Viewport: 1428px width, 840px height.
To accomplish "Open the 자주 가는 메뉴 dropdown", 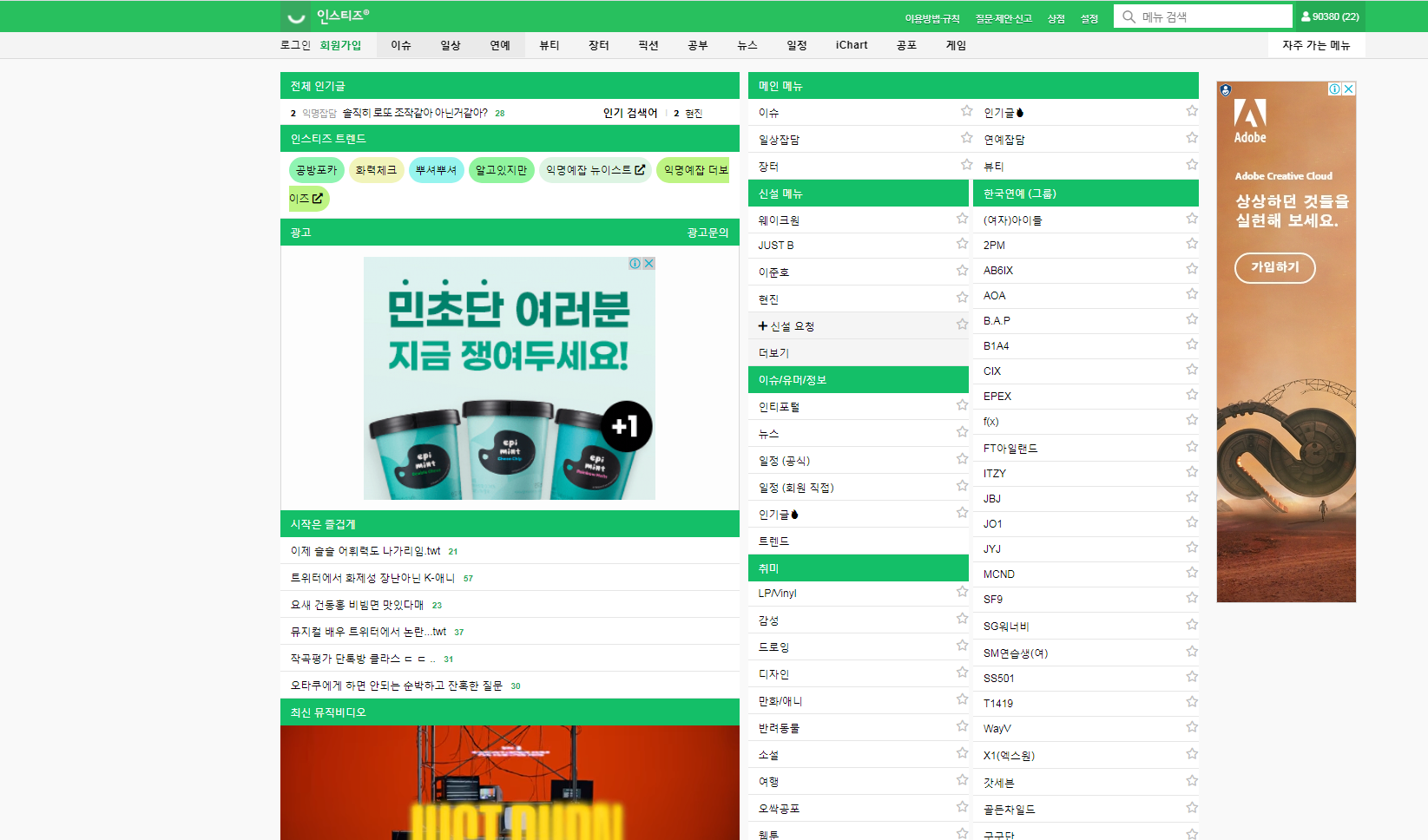I will (x=1316, y=45).
